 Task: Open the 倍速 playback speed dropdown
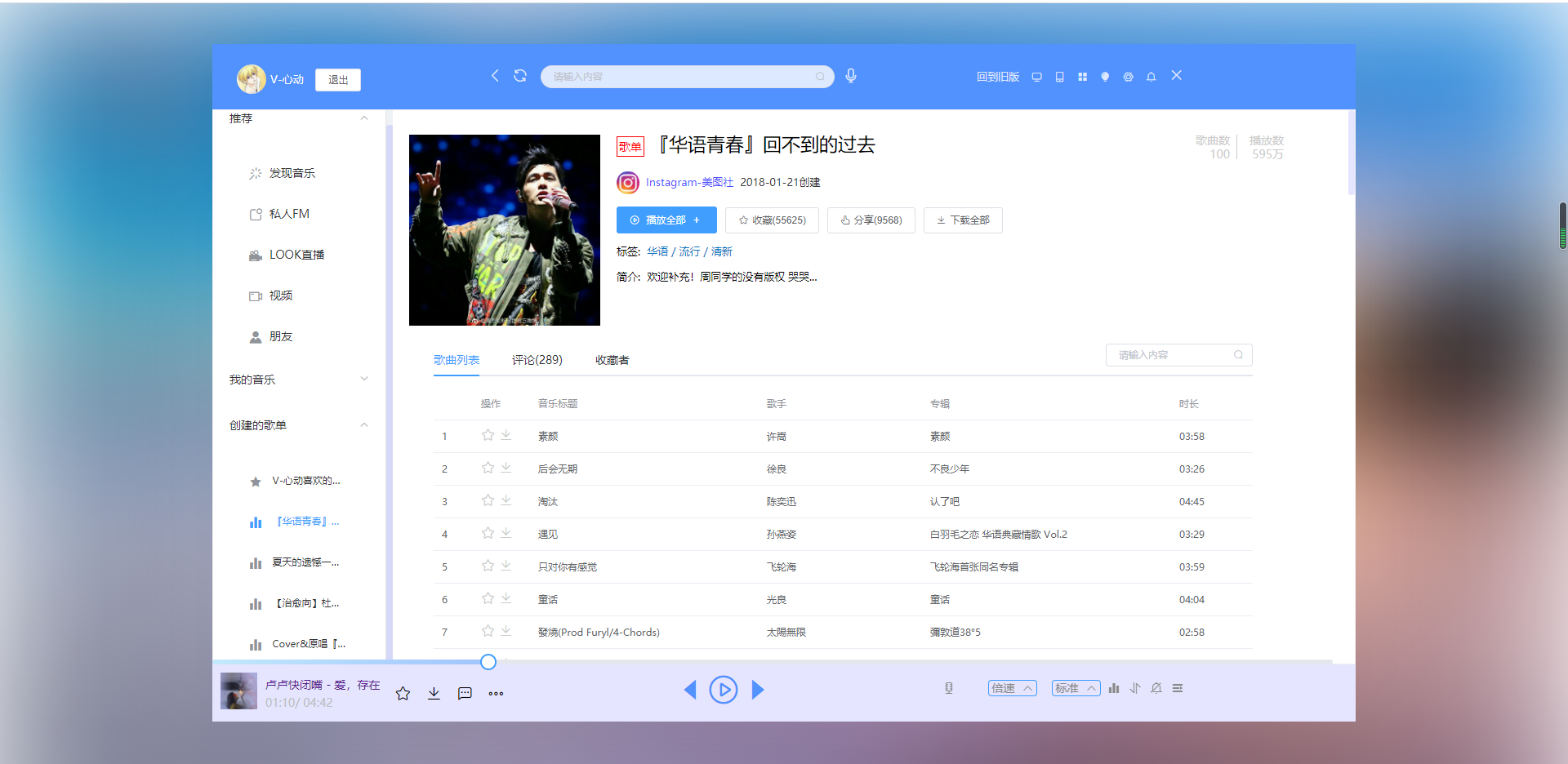point(1013,688)
